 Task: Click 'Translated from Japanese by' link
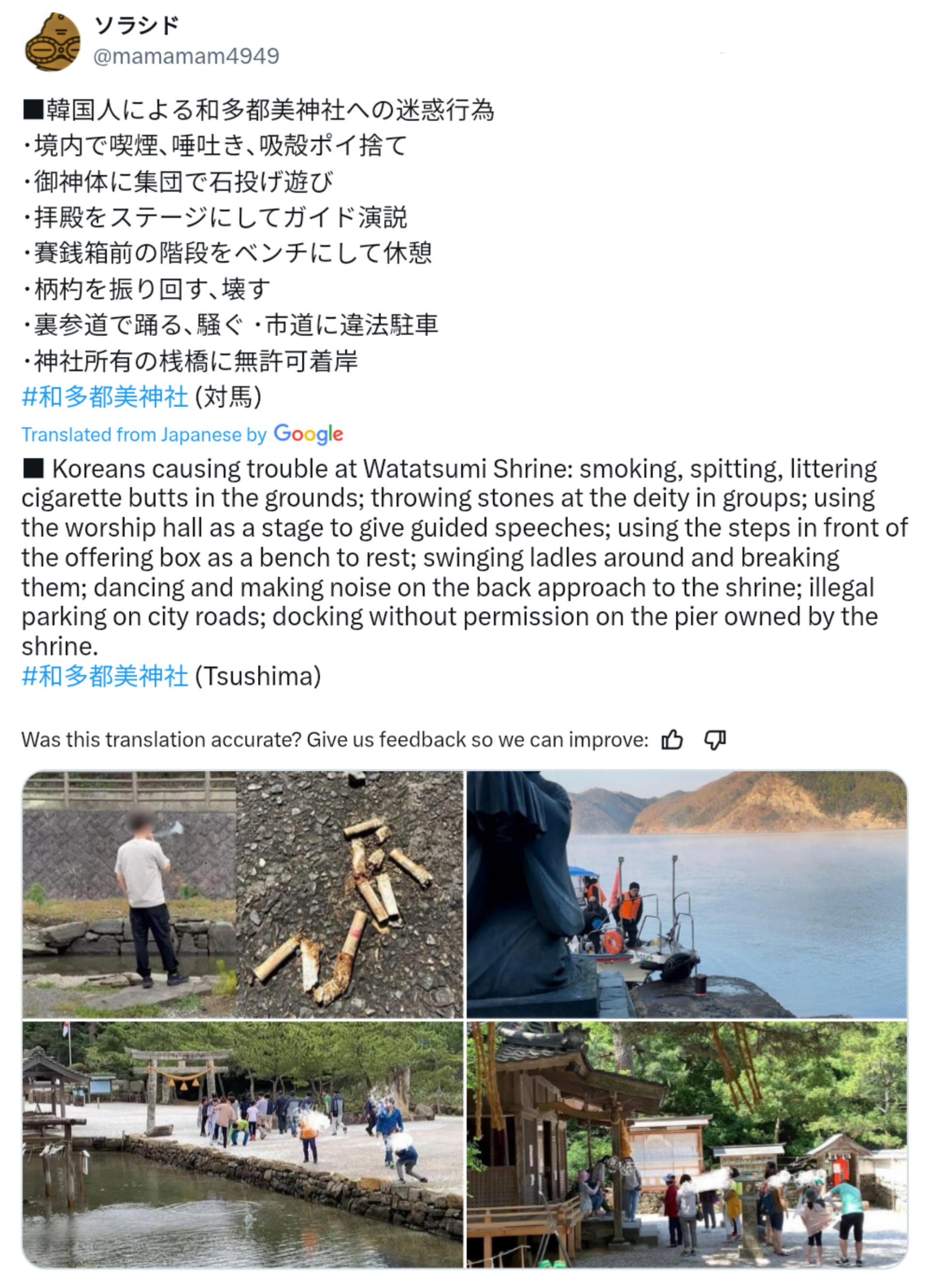[x=144, y=434]
